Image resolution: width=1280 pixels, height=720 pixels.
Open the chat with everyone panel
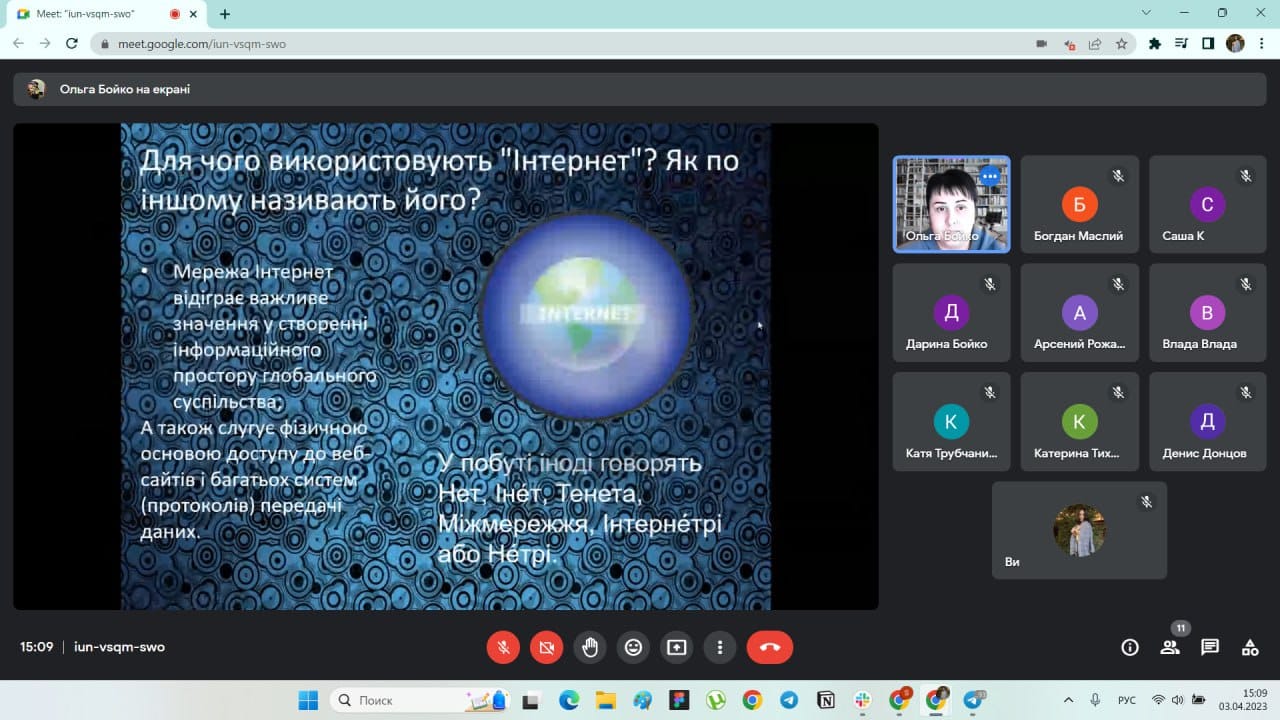pyautogui.click(x=1210, y=647)
